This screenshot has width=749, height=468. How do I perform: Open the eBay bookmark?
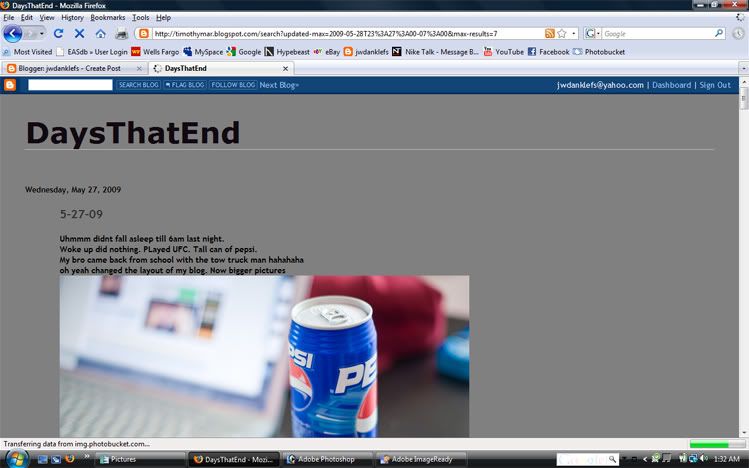click(327, 52)
